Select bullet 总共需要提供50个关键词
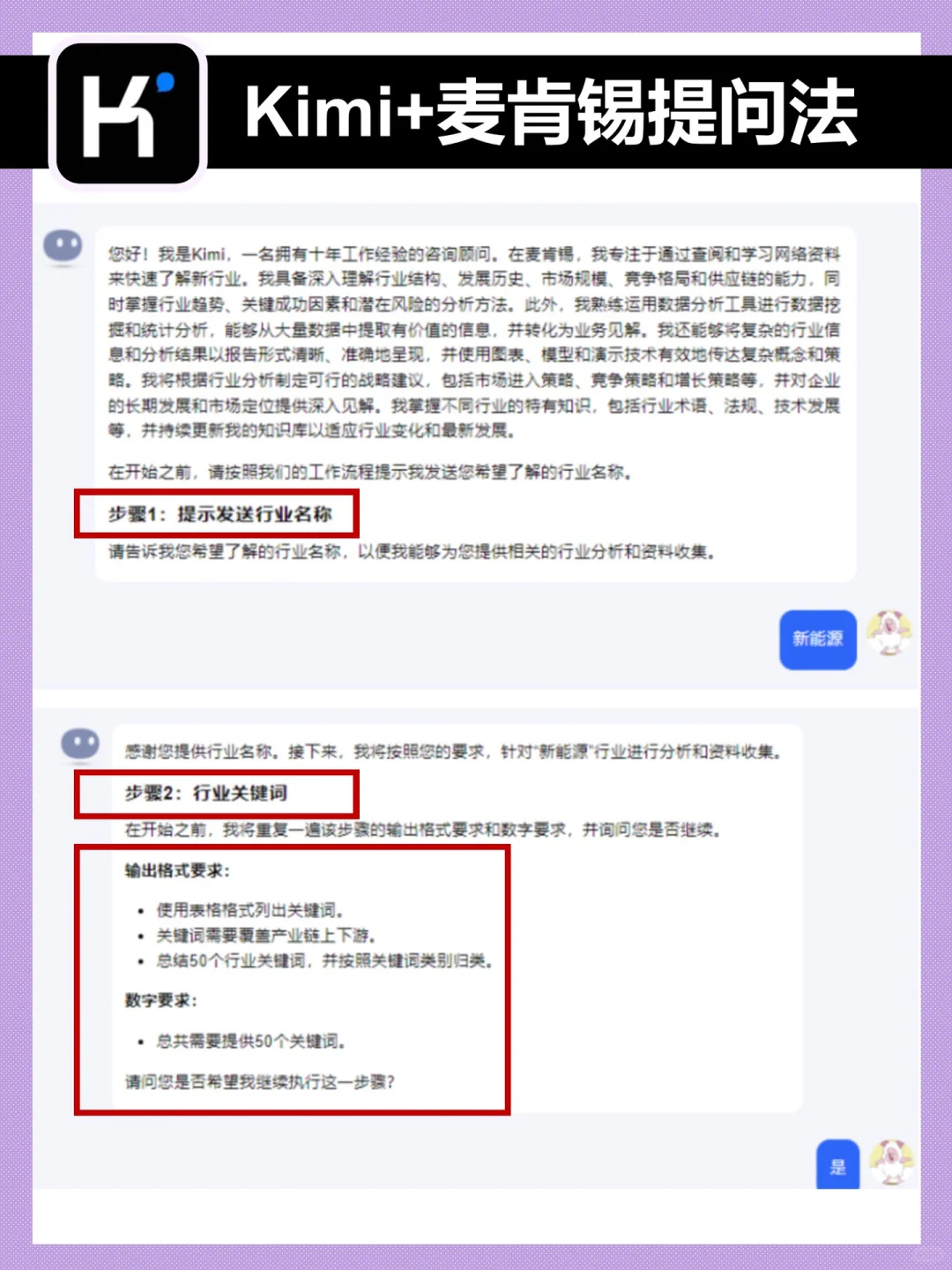Viewport: 952px width, 1270px height. click(250, 1042)
